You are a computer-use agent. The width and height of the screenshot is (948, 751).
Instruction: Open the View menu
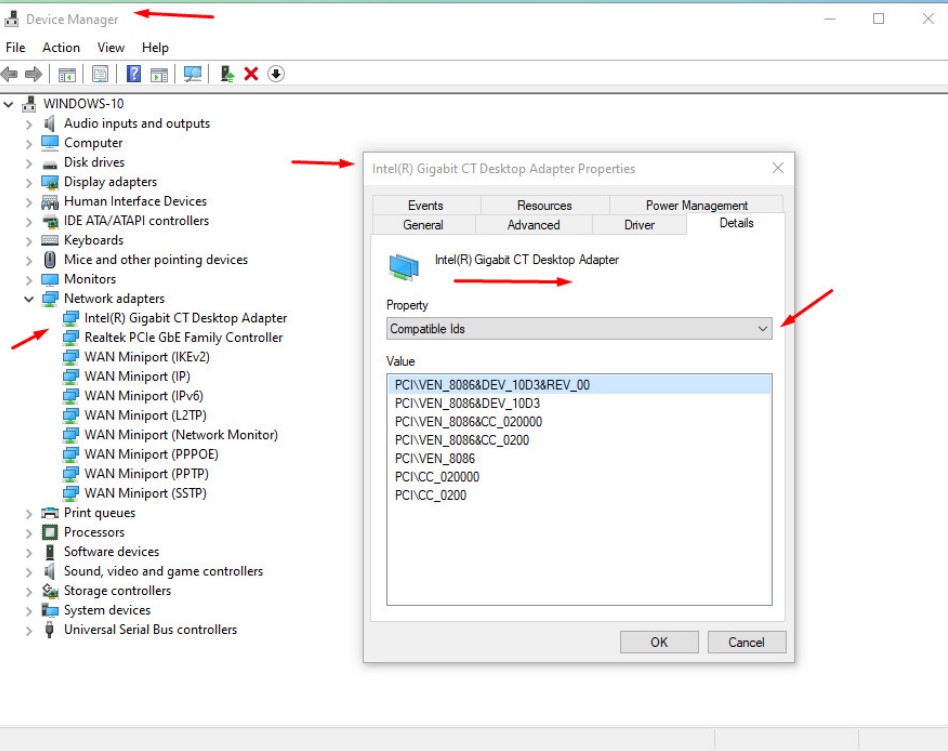pos(111,48)
